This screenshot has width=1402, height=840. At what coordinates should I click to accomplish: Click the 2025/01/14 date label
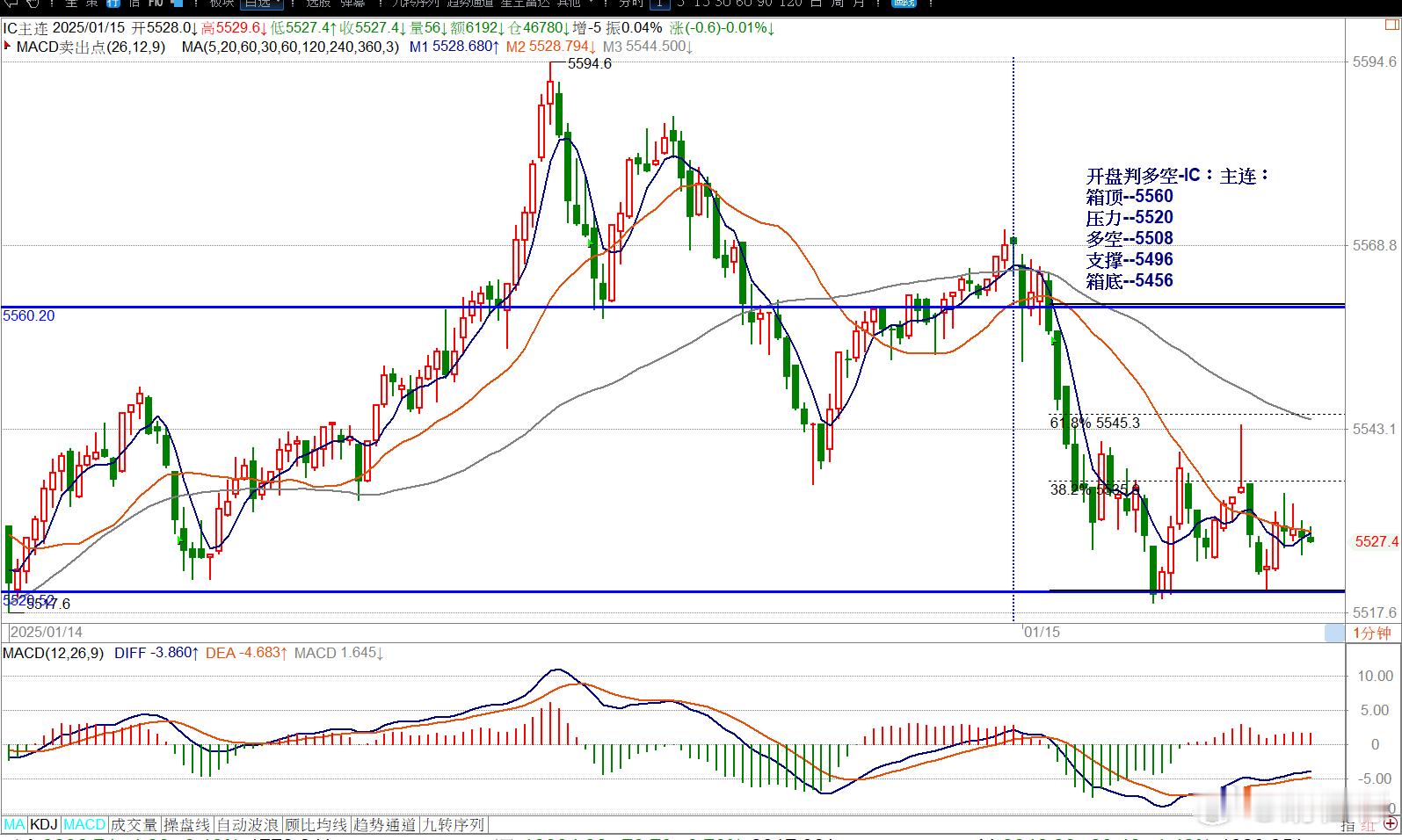coord(46,632)
